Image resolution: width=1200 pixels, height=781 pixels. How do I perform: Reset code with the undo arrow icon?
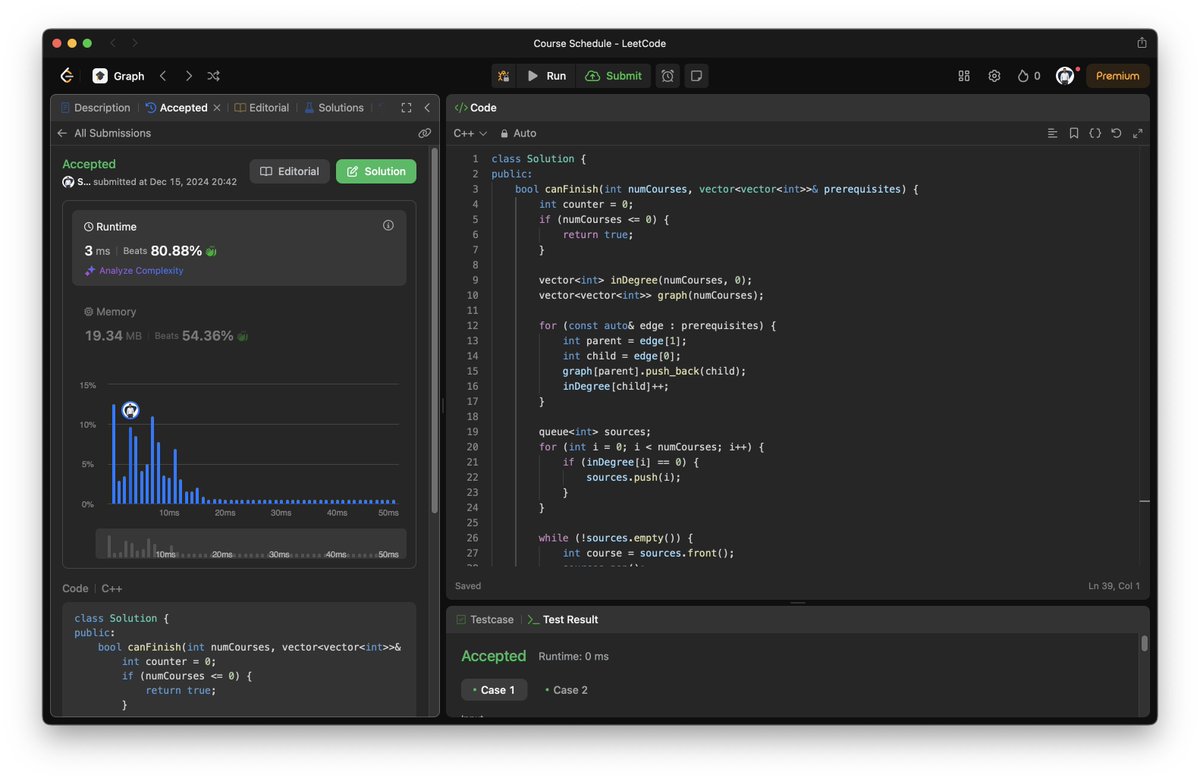(x=1116, y=133)
